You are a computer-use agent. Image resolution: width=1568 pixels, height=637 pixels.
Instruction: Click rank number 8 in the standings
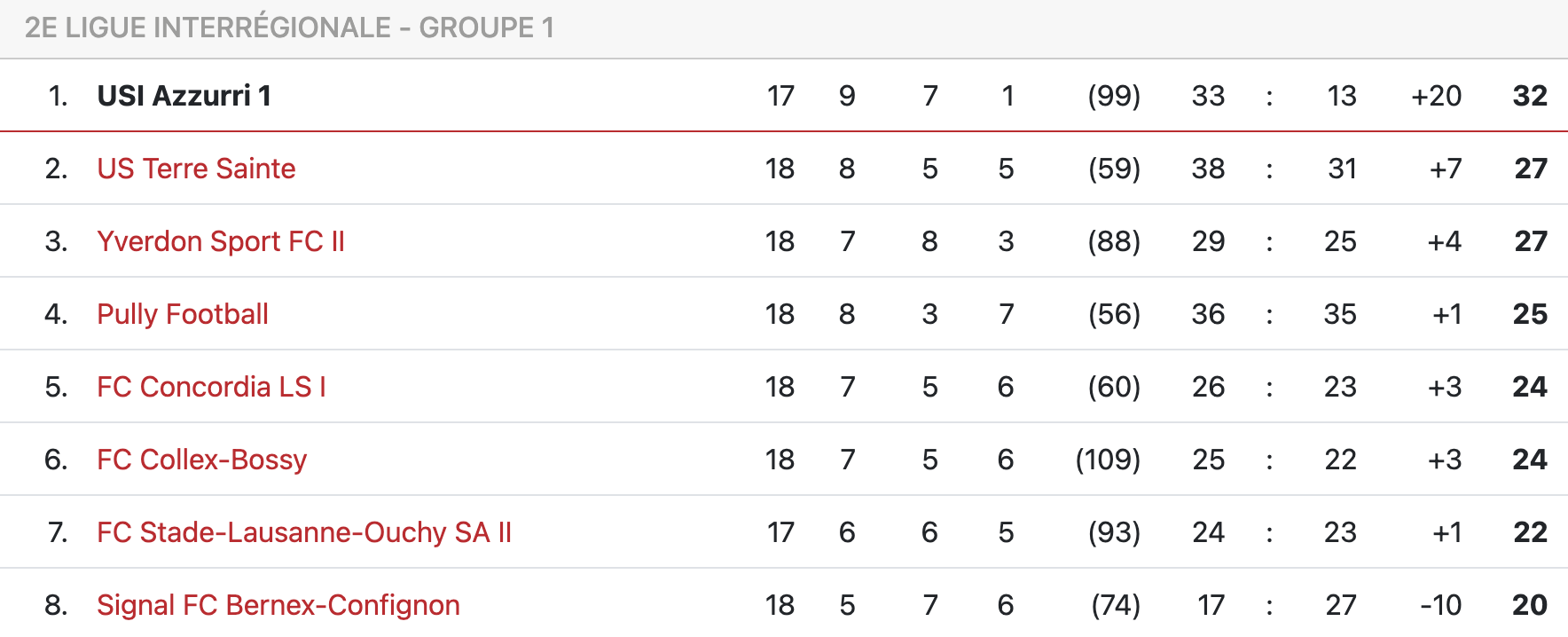56,605
